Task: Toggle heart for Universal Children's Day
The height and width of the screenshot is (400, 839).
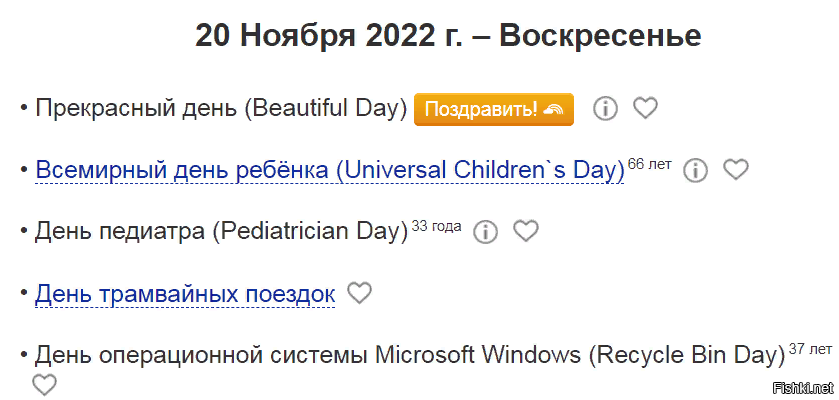Action: coord(736,170)
